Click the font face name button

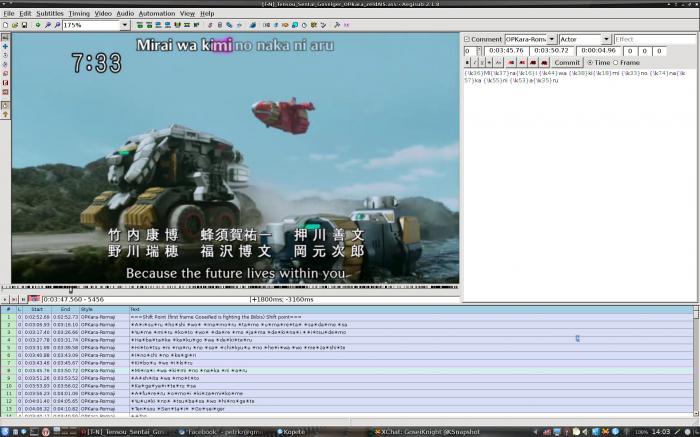[x=499, y=62]
